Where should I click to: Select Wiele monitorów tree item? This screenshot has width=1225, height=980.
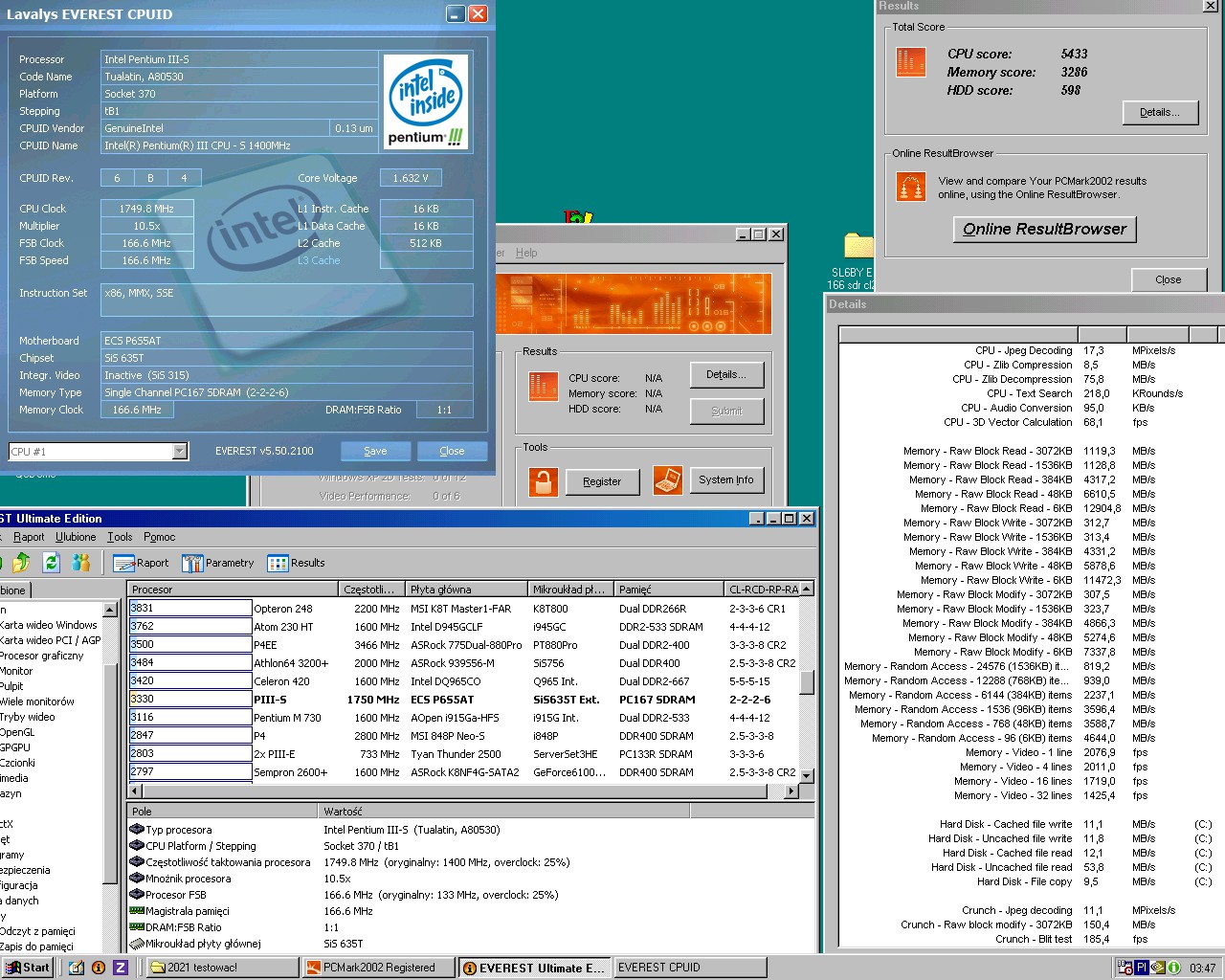(x=37, y=702)
